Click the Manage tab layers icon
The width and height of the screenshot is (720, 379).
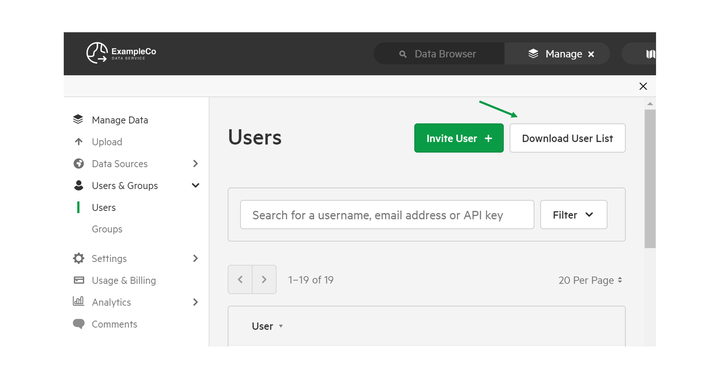(533, 54)
